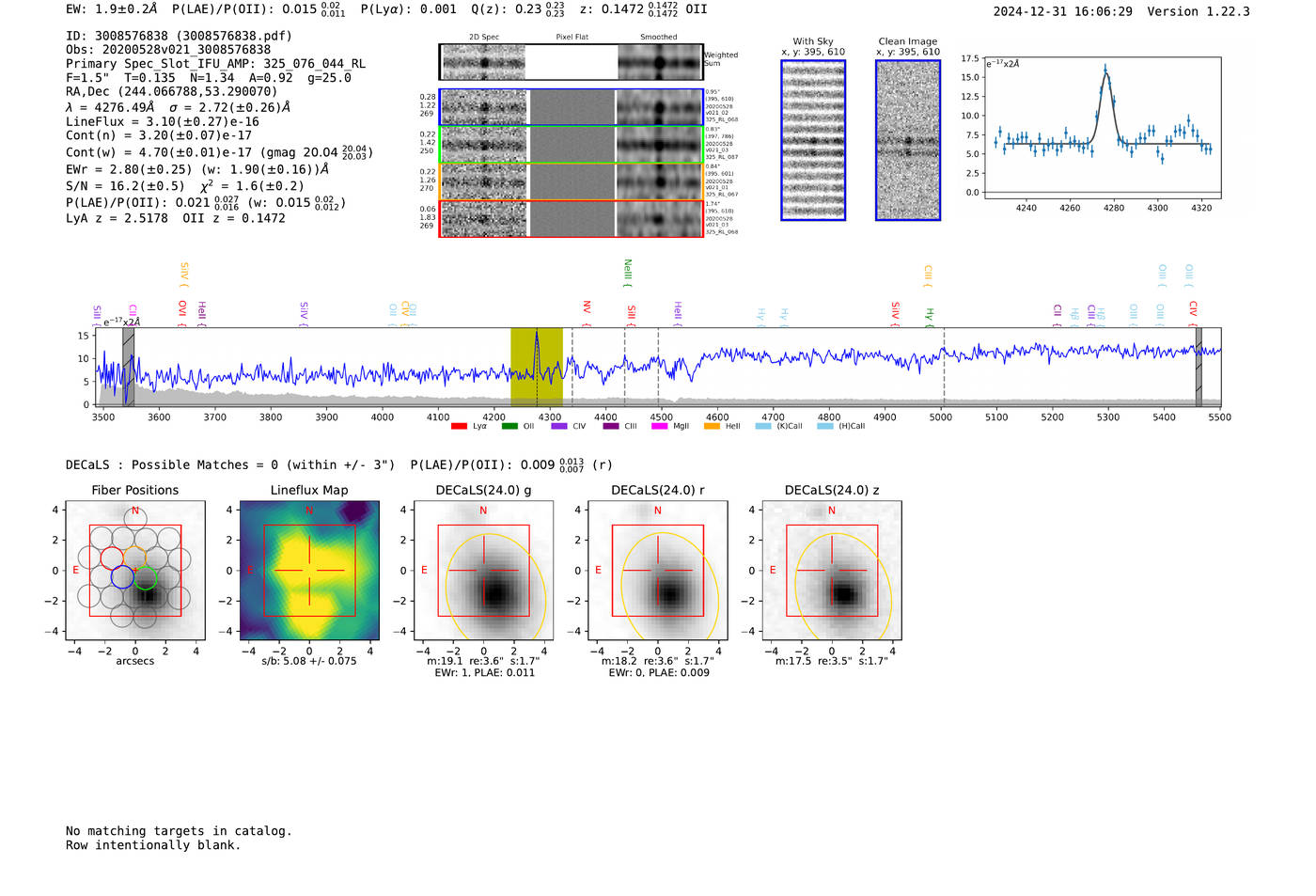Open the Lineflux Map image
1316x896 pixels.
pyautogui.click(x=309, y=571)
